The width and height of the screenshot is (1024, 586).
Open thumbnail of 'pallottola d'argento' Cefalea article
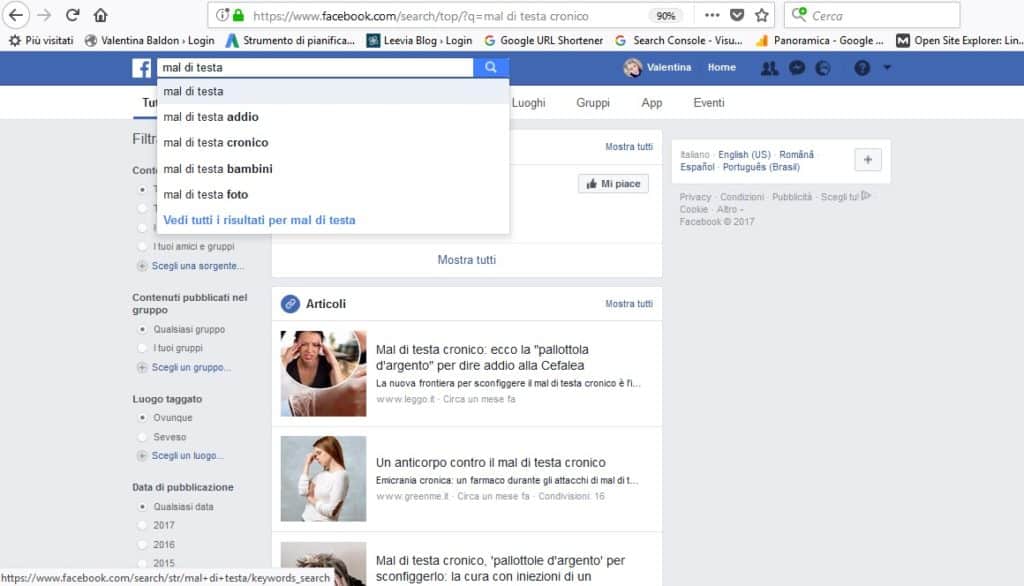coord(323,373)
